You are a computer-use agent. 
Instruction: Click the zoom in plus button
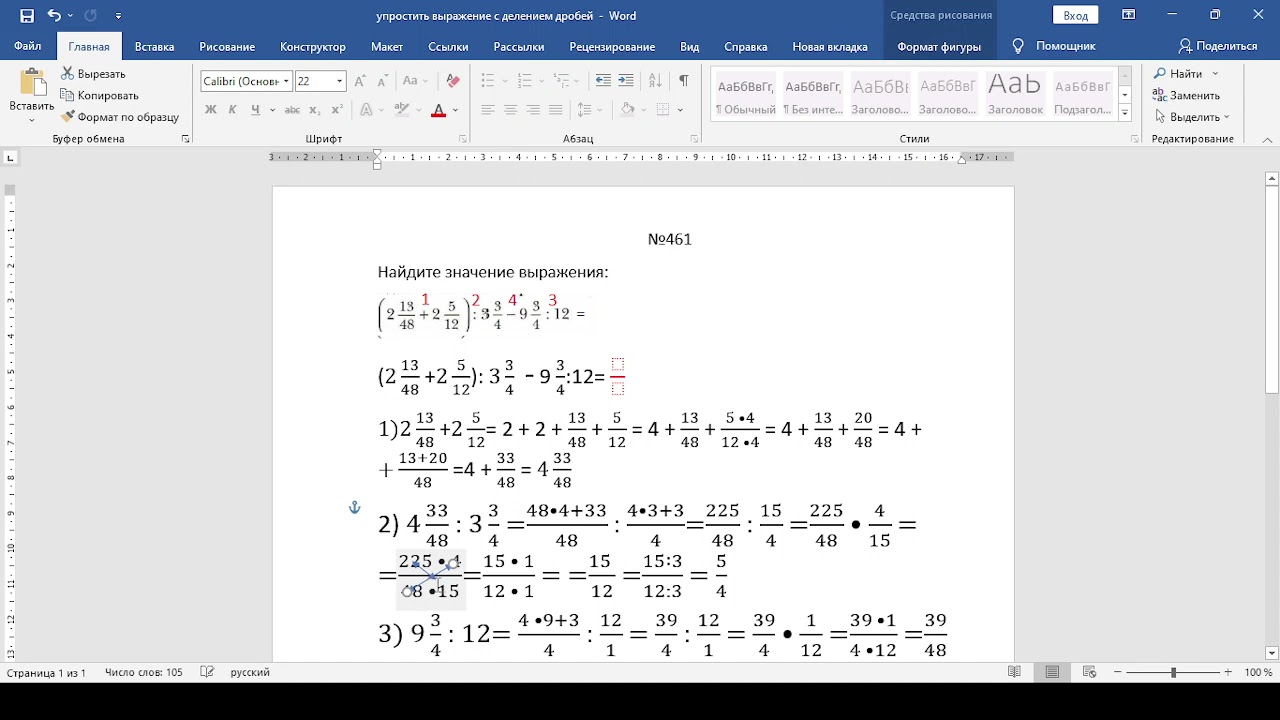click(1228, 673)
